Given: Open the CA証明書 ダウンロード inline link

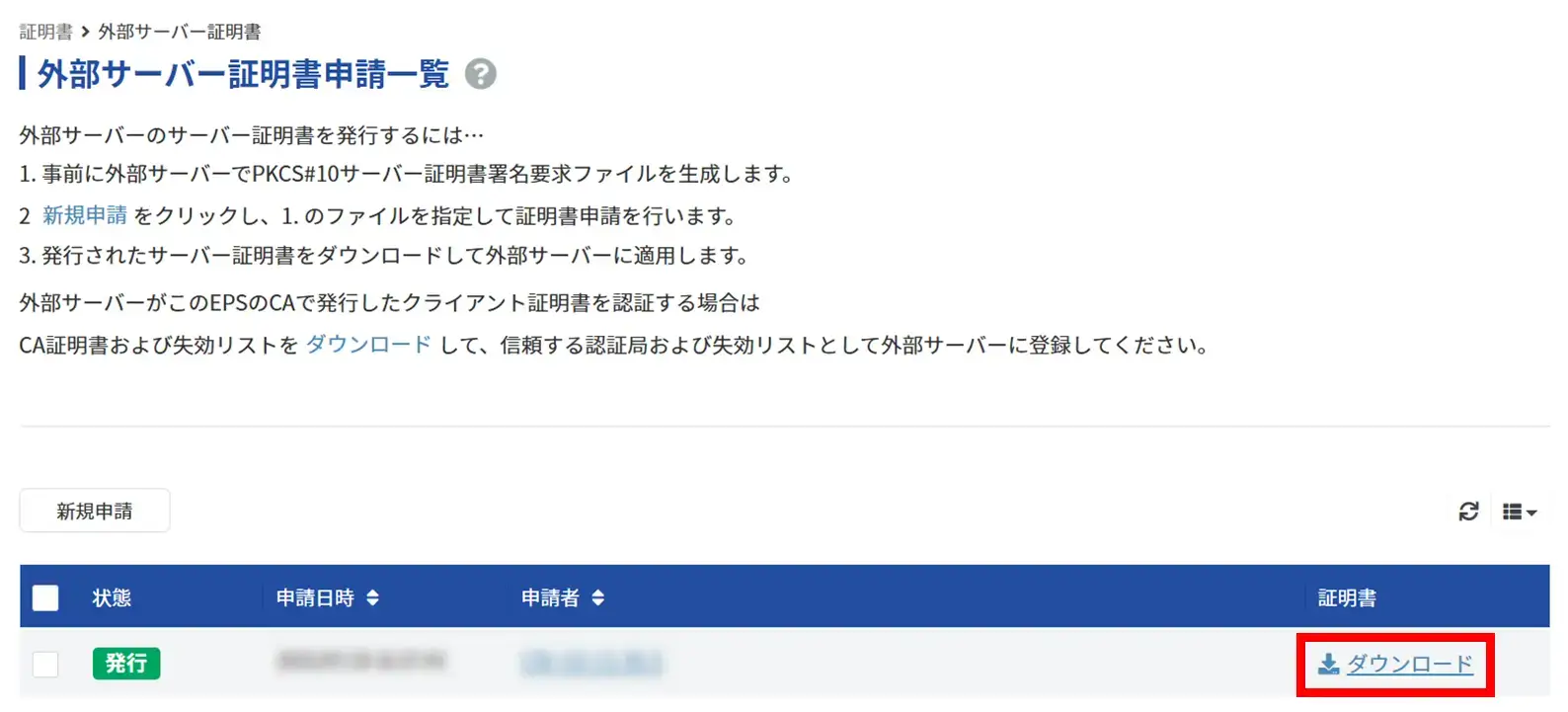Looking at the screenshot, I should 368,345.
